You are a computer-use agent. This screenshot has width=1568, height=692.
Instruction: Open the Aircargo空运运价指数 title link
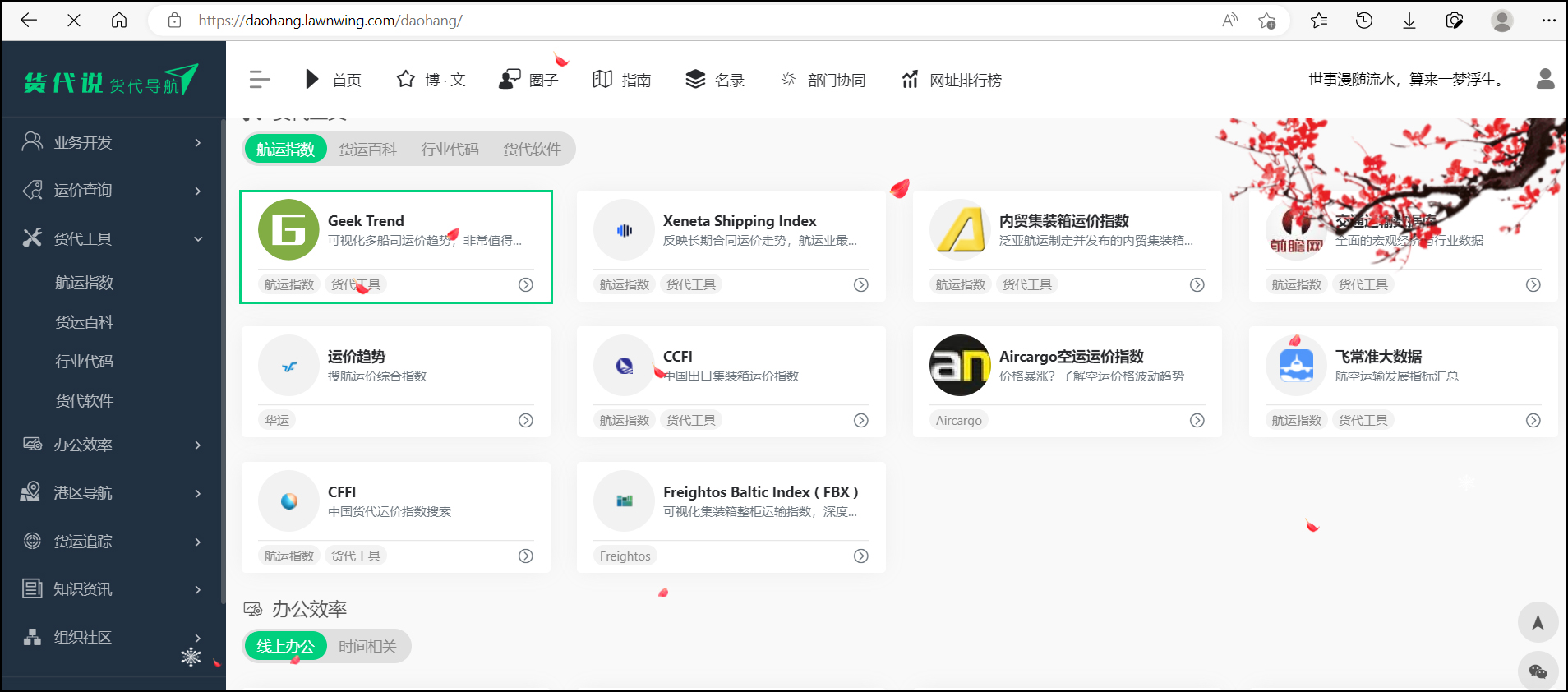[1072, 356]
